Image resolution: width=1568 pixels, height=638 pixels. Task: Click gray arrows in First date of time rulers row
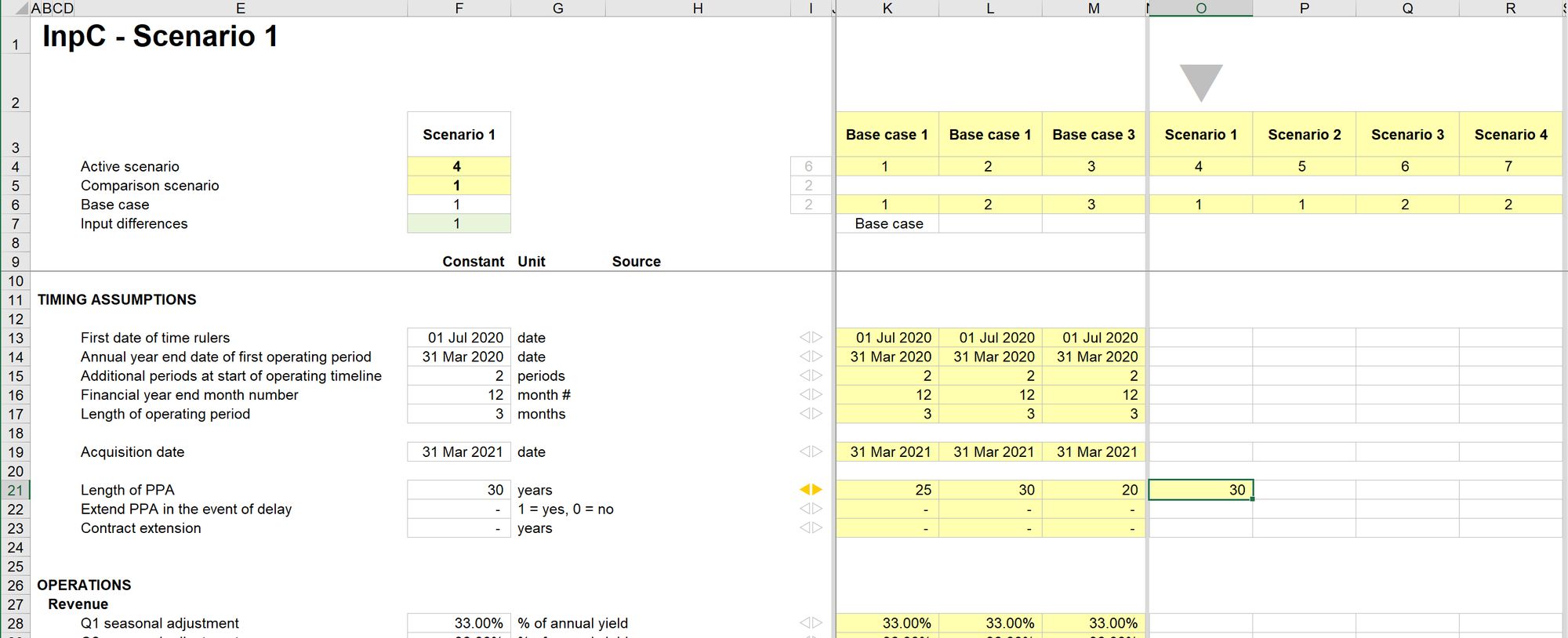click(x=811, y=338)
